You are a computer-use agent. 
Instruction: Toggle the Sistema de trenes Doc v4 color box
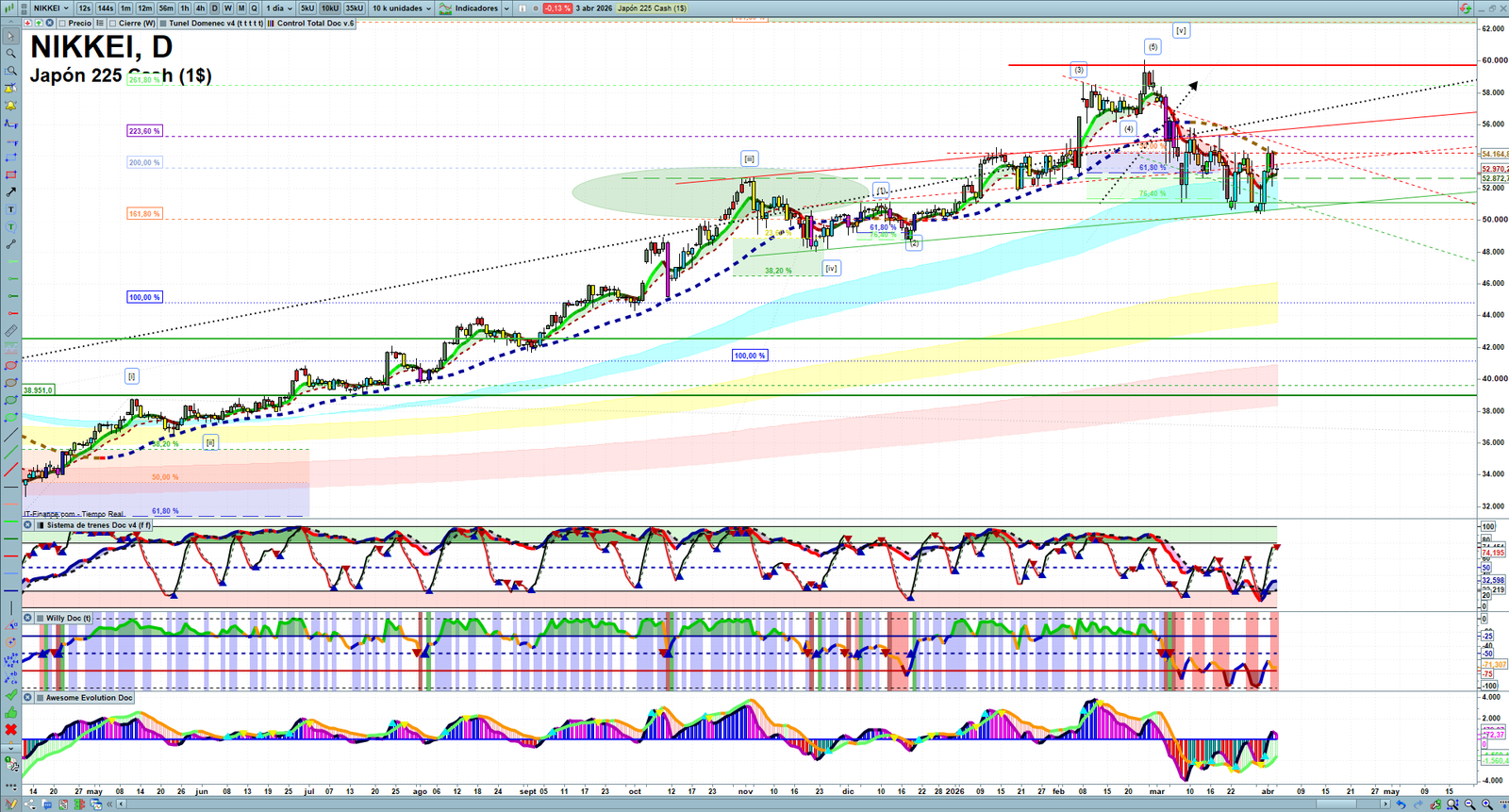pos(41,525)
